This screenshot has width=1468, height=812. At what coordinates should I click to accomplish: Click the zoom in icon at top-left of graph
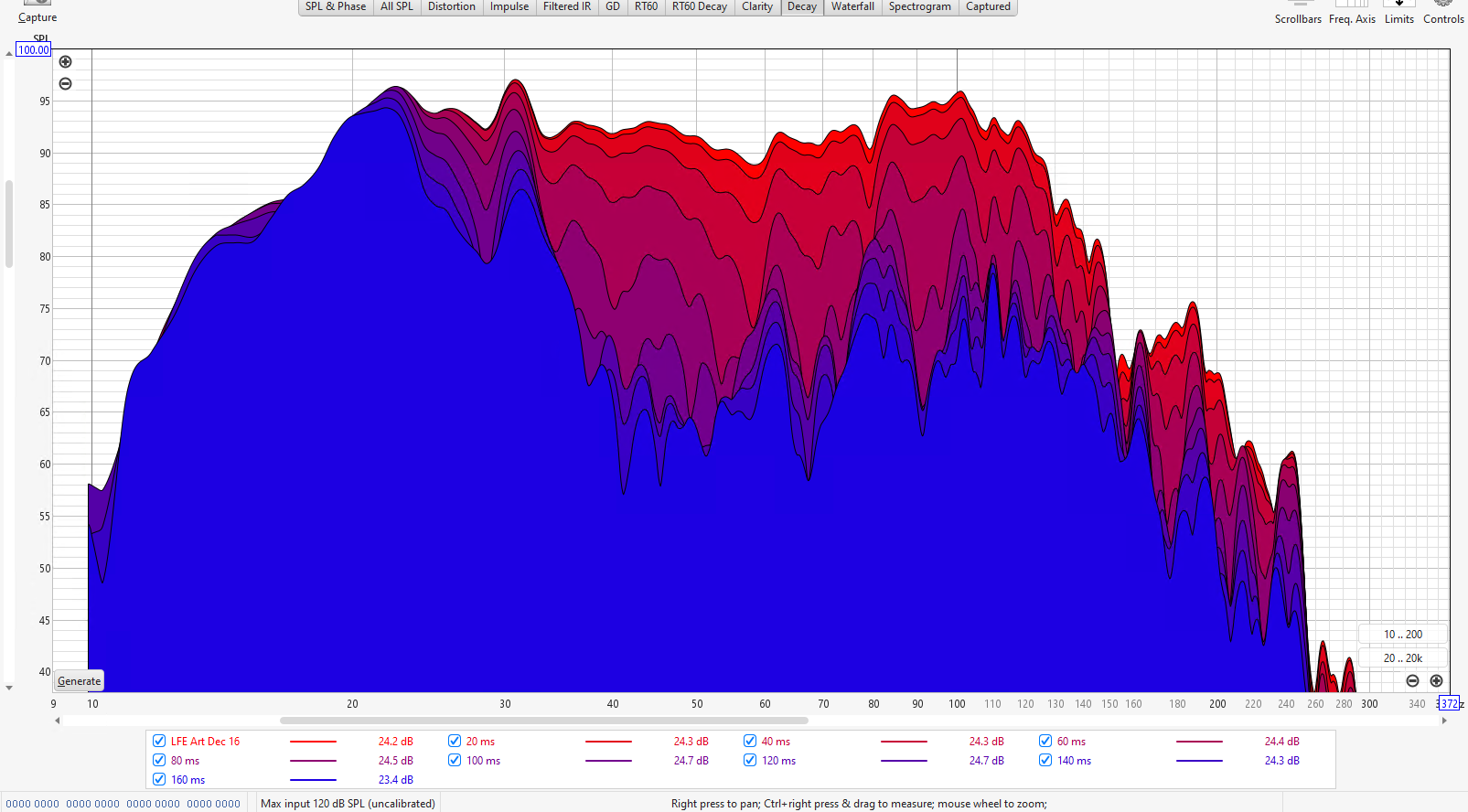pyautogui.click(x=65, y=62)
